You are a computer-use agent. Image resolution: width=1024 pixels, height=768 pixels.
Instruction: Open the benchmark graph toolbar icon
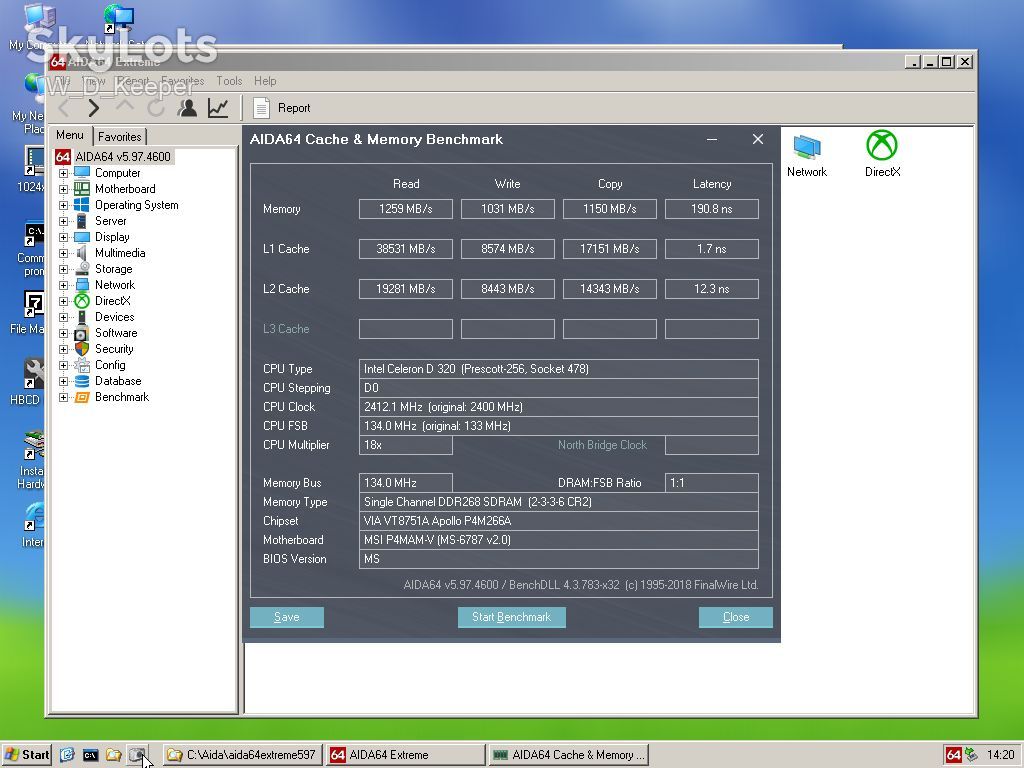(x=218, y=108)
